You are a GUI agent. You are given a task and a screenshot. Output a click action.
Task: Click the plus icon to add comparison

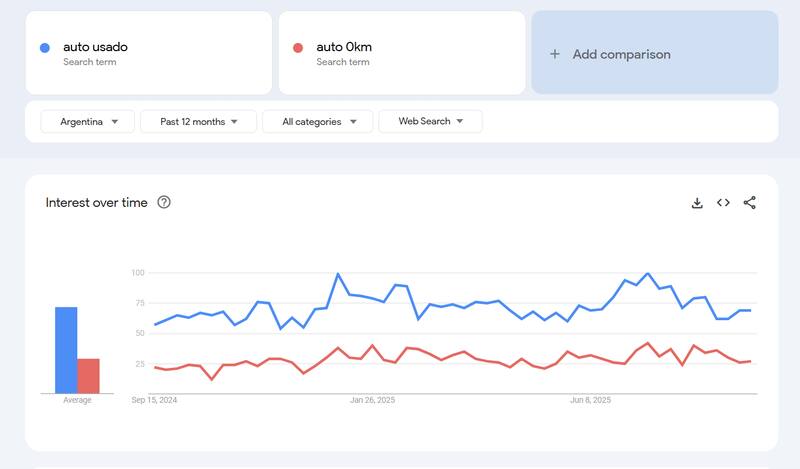point(555,54)
